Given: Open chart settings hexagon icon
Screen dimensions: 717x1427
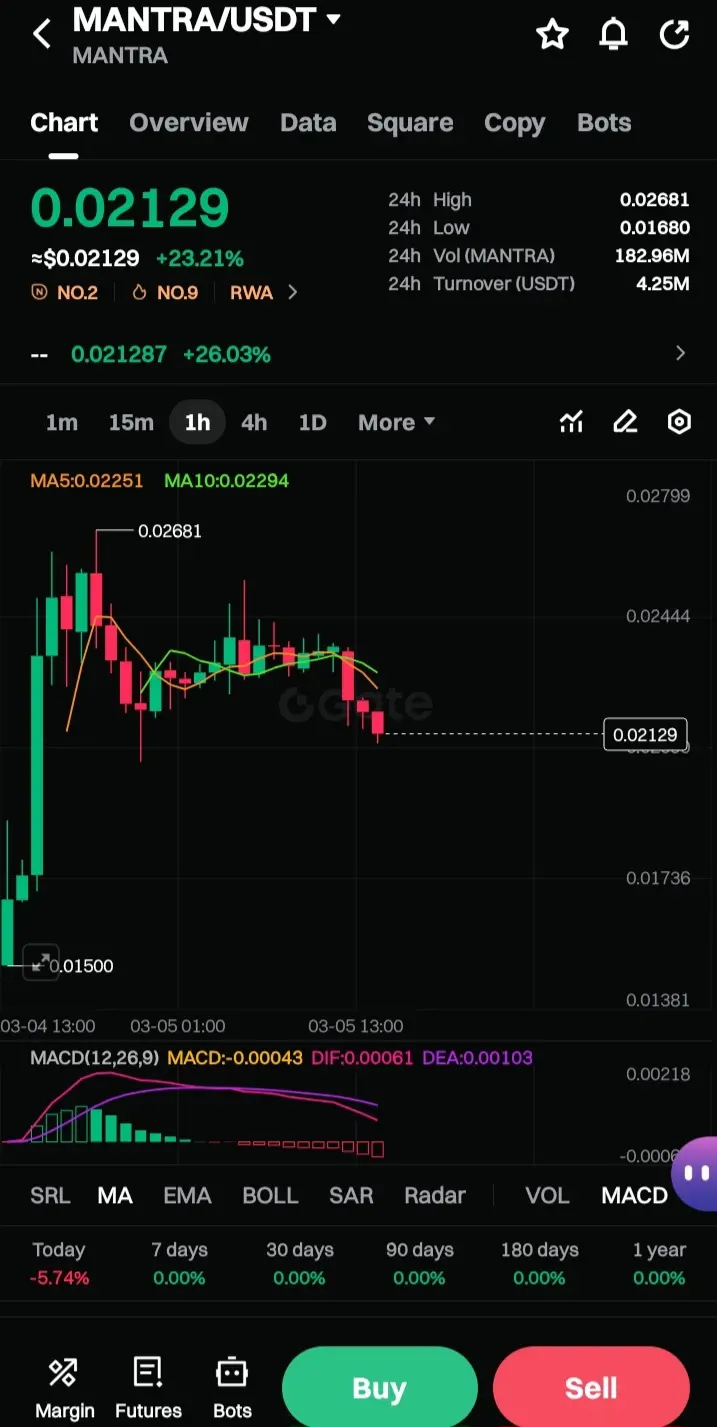Looking at the screenshot, I should click(x=679, y=422).
